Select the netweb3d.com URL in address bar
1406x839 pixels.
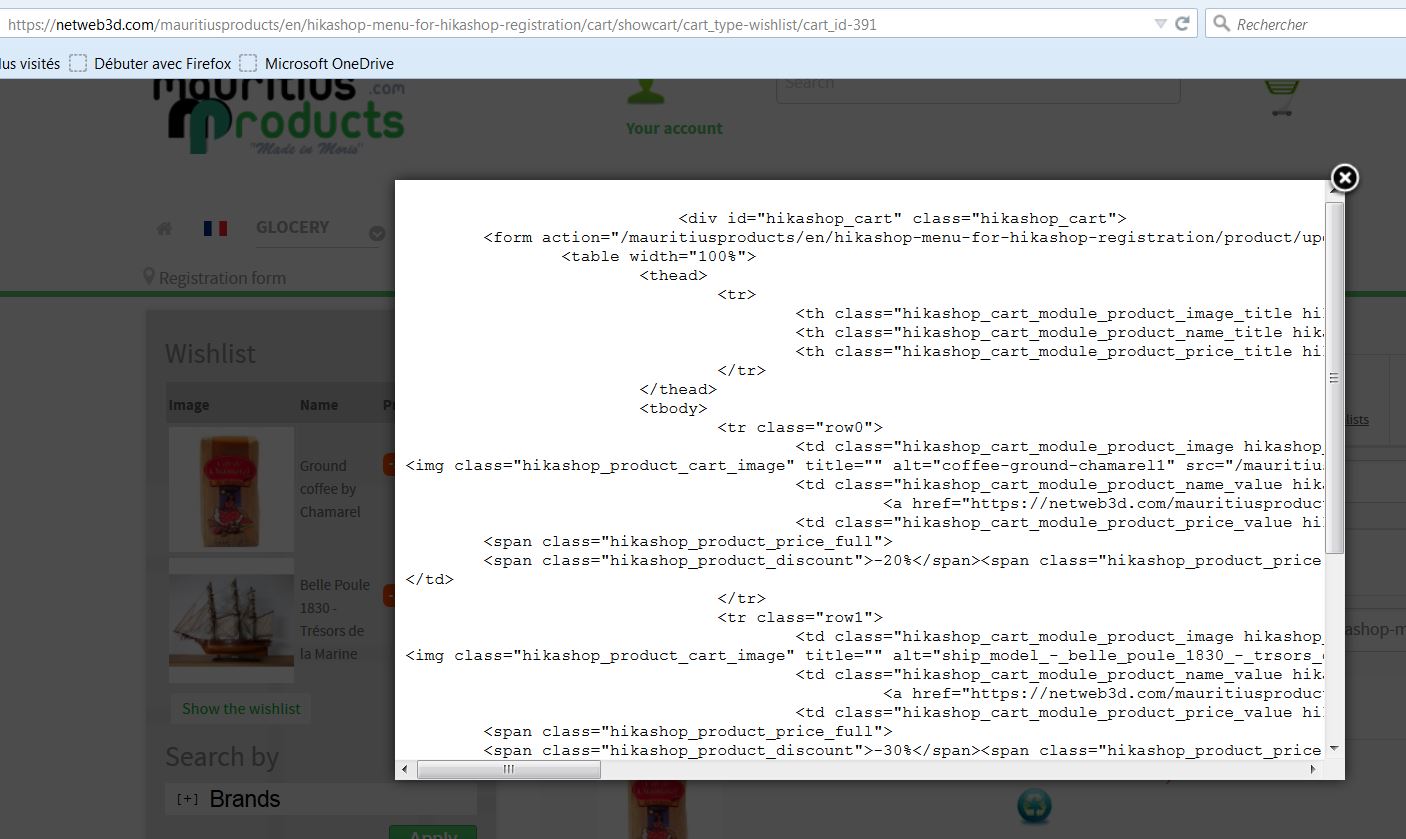click(442, 24)
